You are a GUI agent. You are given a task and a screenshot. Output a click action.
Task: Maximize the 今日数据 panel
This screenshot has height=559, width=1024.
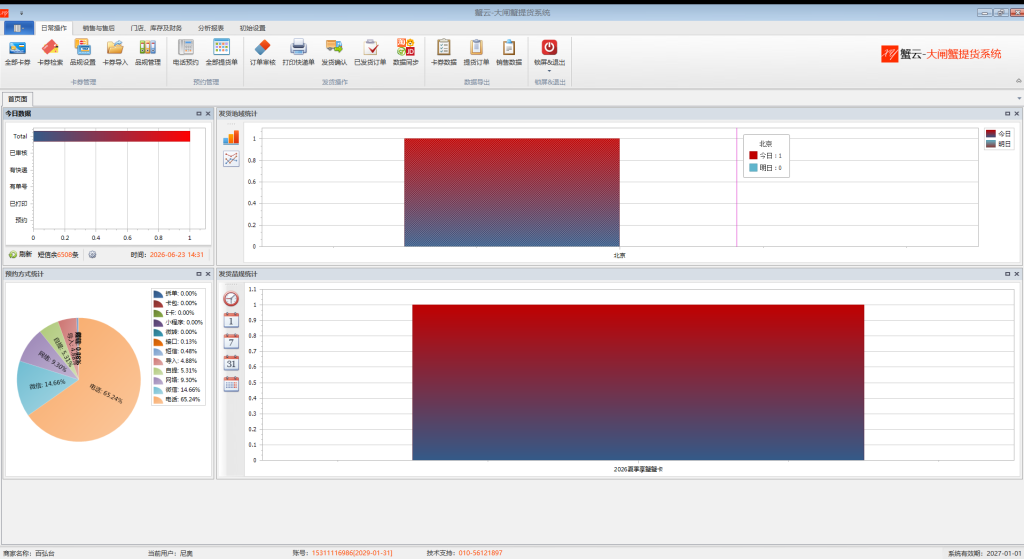(199, 114)
